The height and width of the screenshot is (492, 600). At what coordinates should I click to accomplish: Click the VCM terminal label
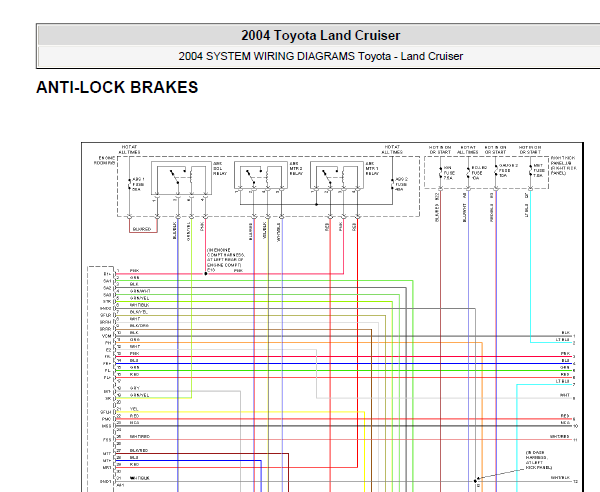[107, 336]
